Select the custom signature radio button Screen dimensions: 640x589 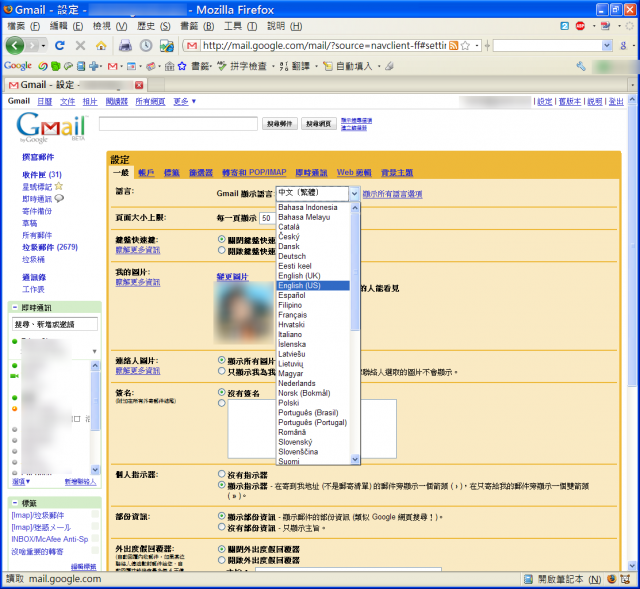222,403
